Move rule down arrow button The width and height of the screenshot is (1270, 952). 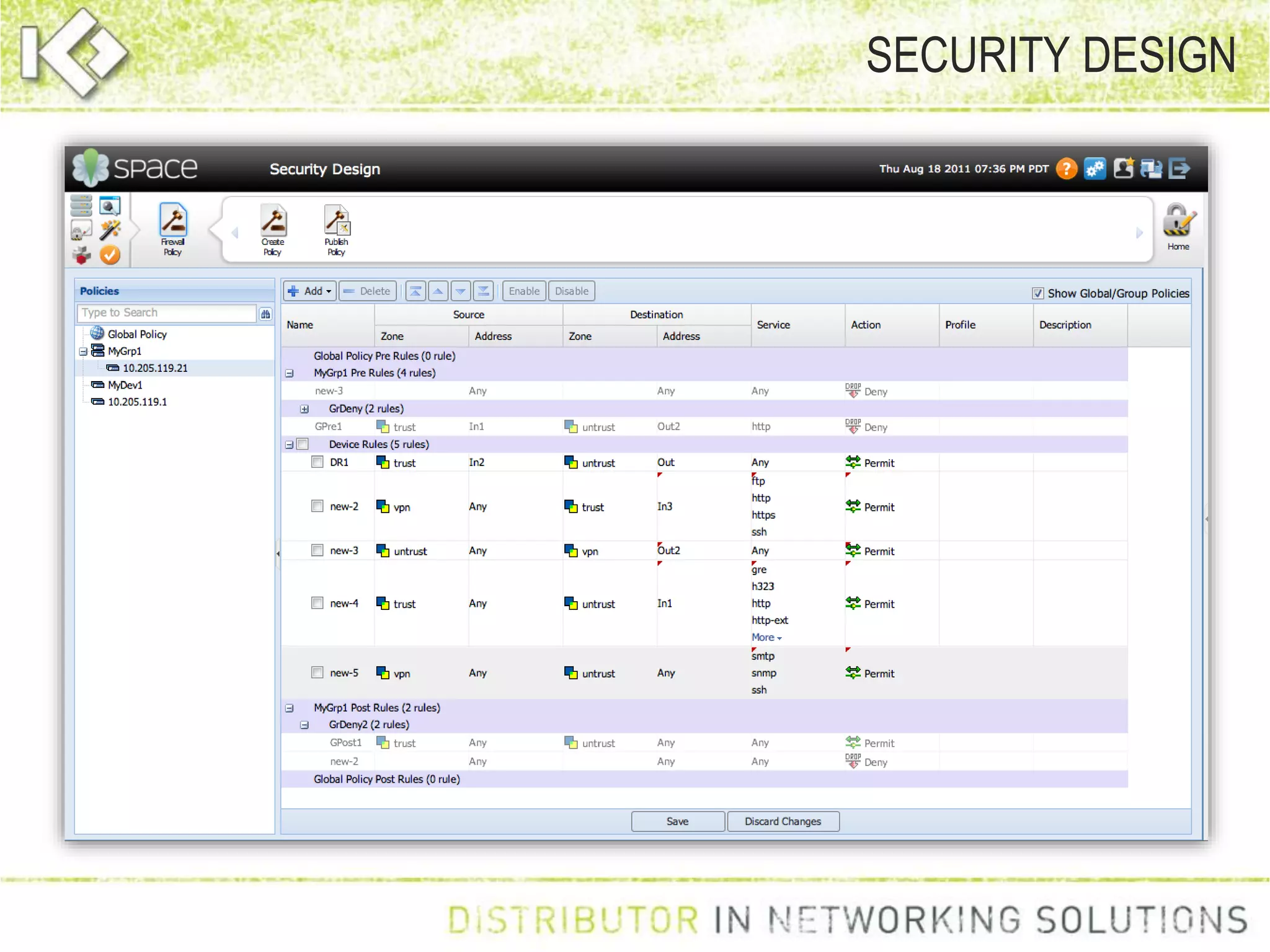click(461, 291)
